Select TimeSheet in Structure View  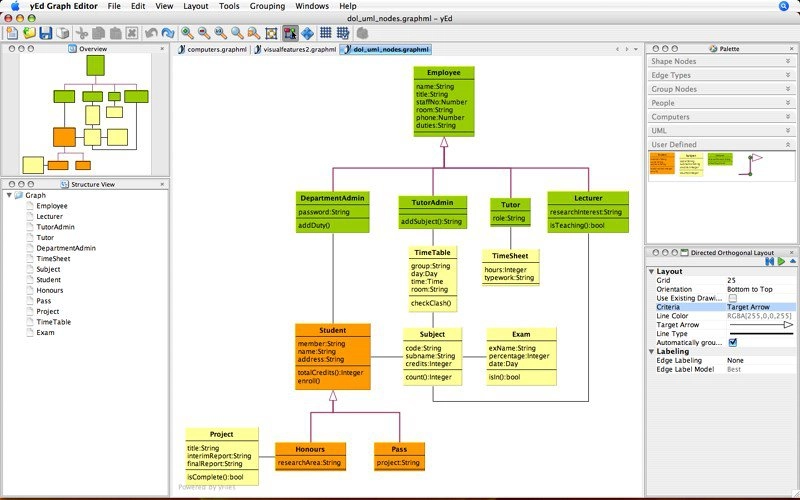53,259
